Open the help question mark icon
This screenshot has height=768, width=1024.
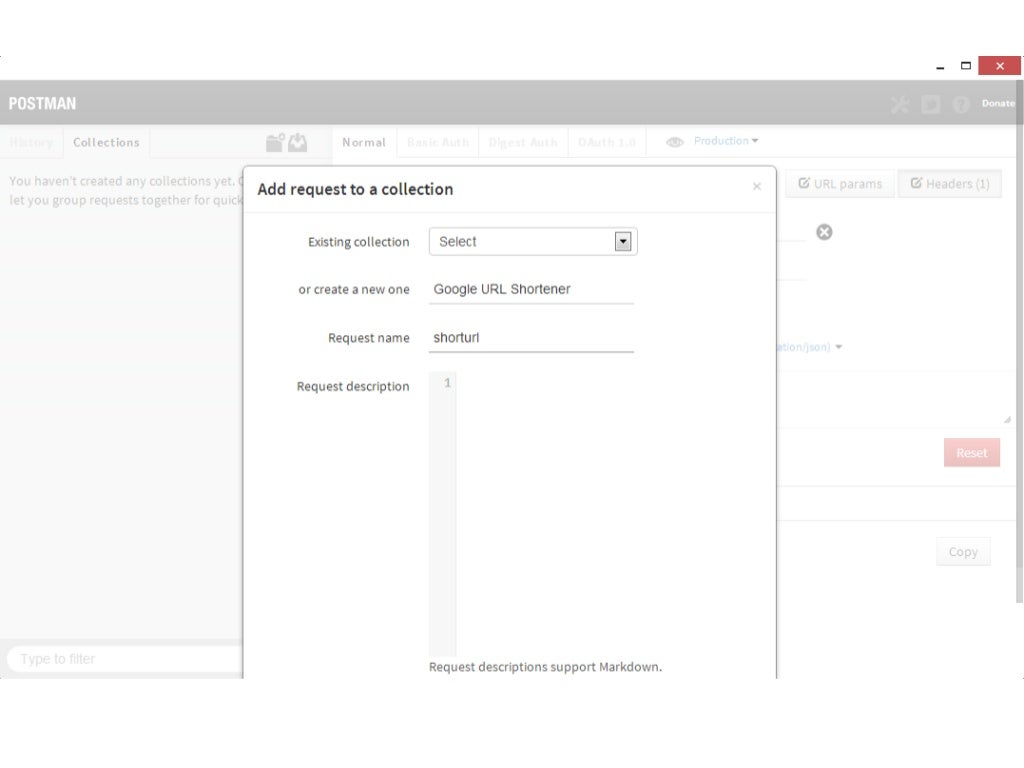click(961, 104)
